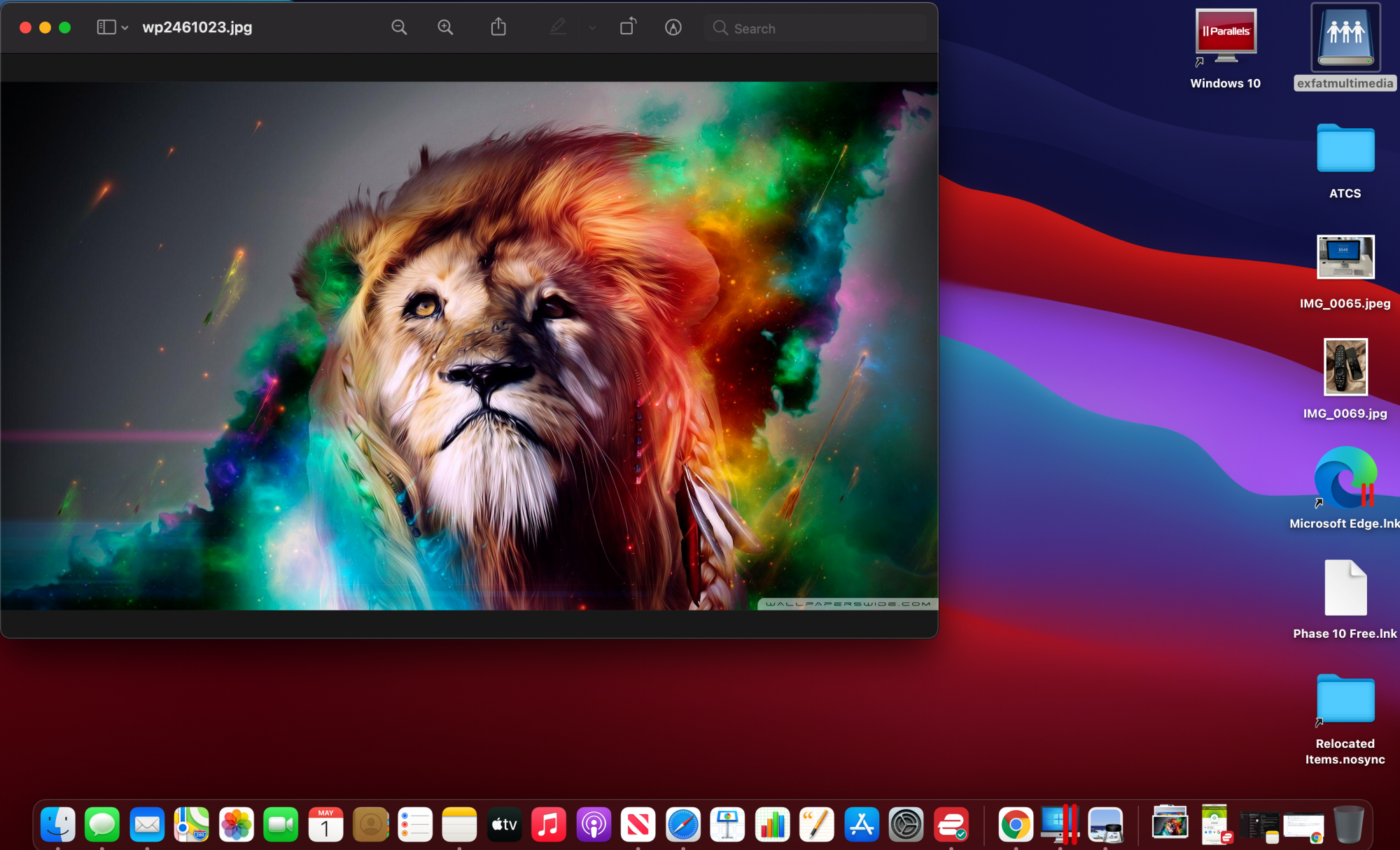
Task: Open the Share button in toolbar
Action: 498,27
